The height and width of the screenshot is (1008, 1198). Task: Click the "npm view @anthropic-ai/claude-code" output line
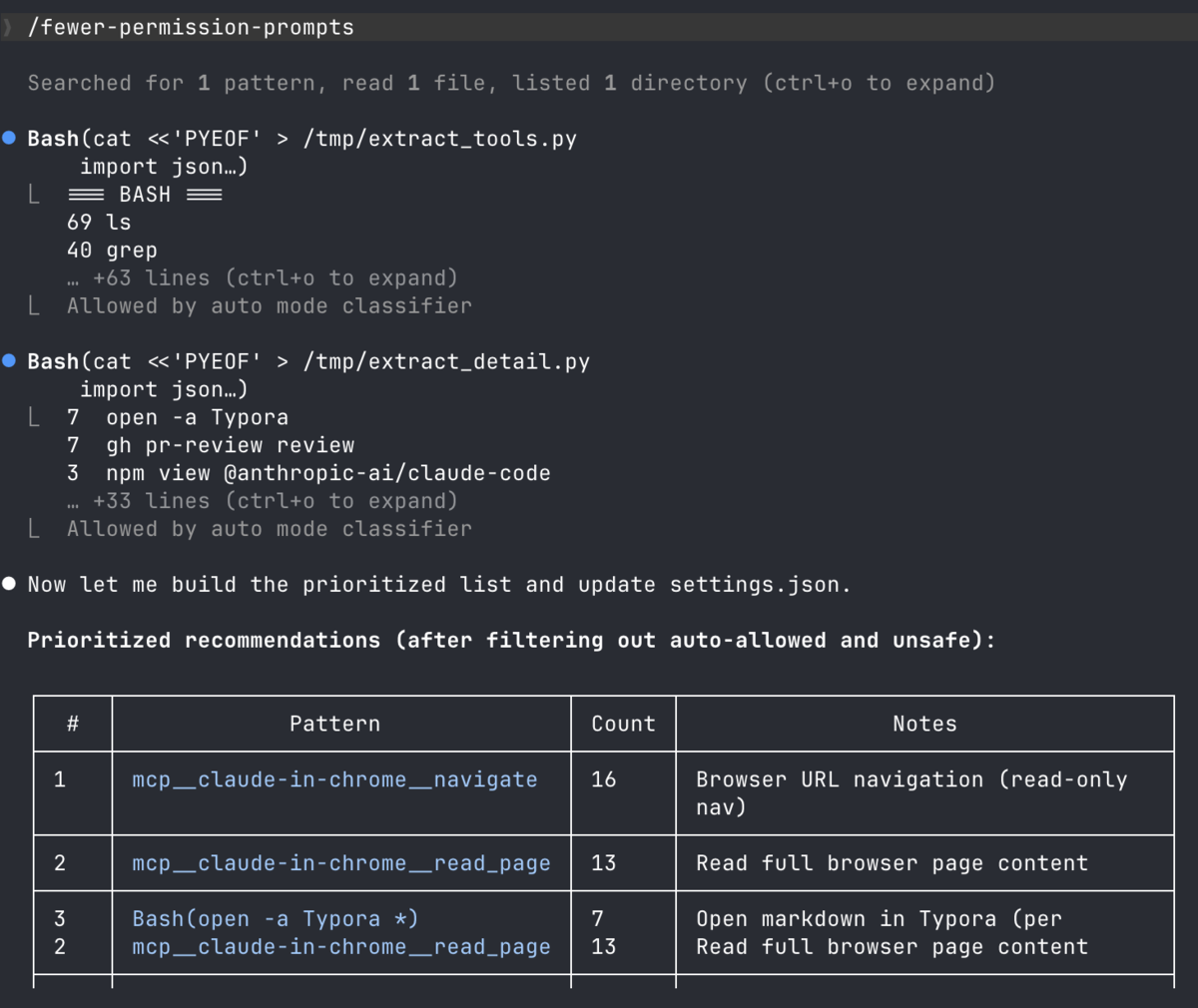click(328, 473)
